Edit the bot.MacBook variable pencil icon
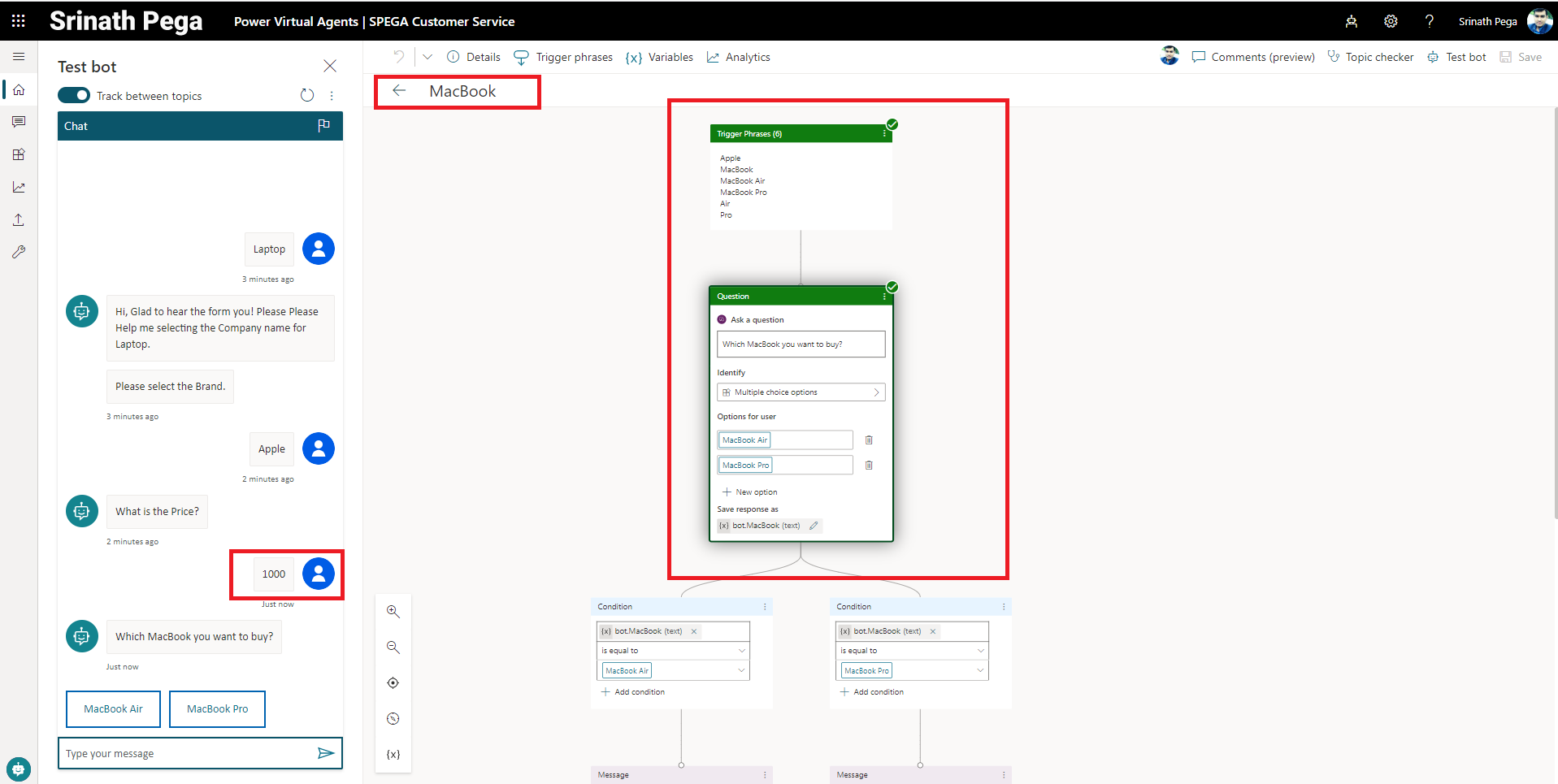Viewport: 1558px width, 784px height. pos(814,526)
